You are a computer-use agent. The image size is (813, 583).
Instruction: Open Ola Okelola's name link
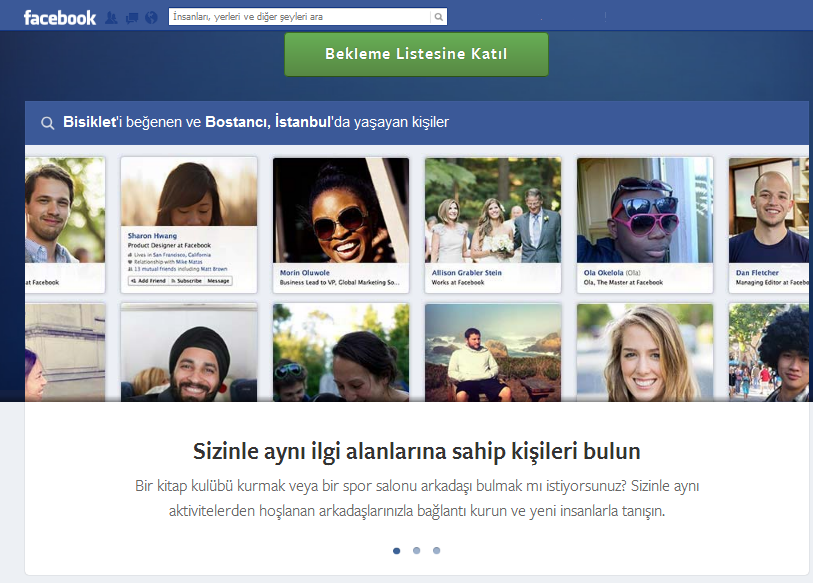[x=604, y=272]
